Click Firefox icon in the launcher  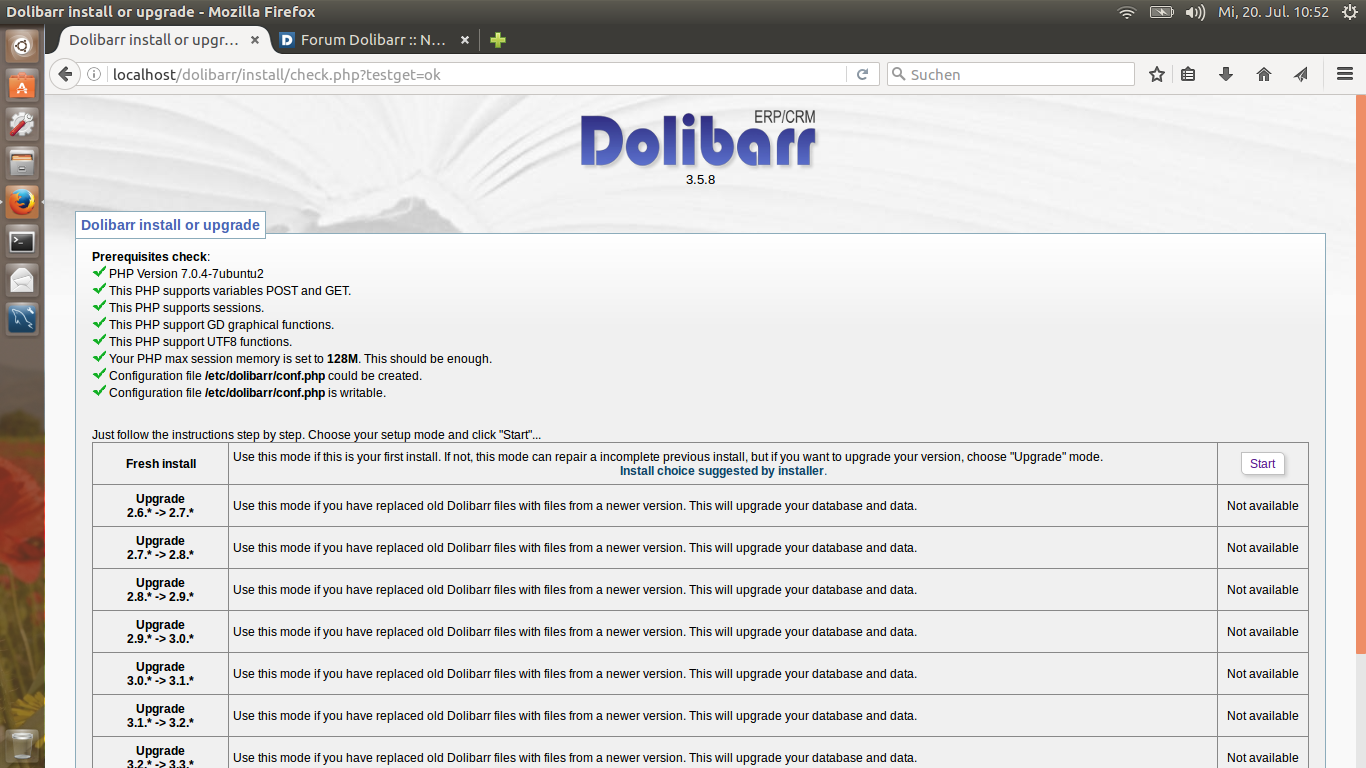coord(22,202)
